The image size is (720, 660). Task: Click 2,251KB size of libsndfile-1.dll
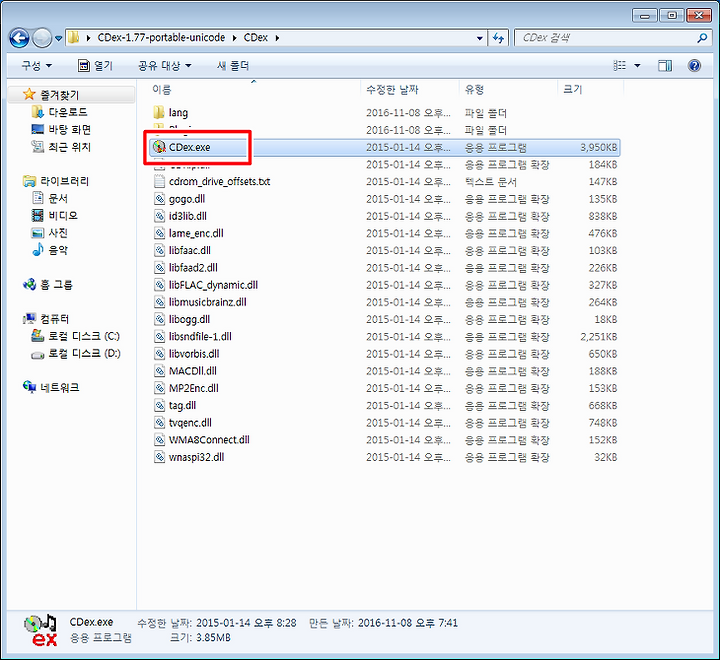point(598,337)
